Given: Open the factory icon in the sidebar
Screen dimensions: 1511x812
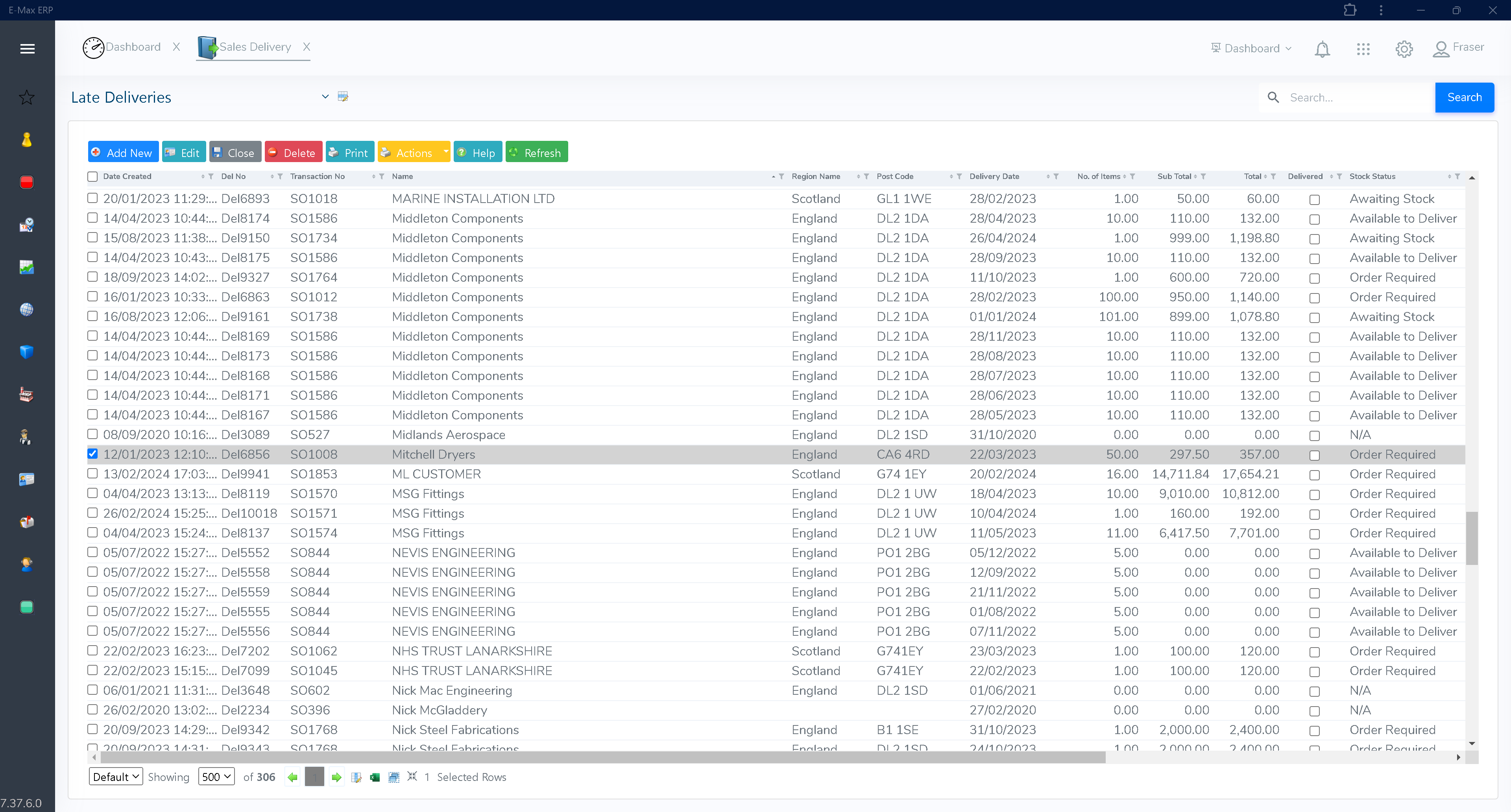Looking at the screenshot, I should 27,394.
